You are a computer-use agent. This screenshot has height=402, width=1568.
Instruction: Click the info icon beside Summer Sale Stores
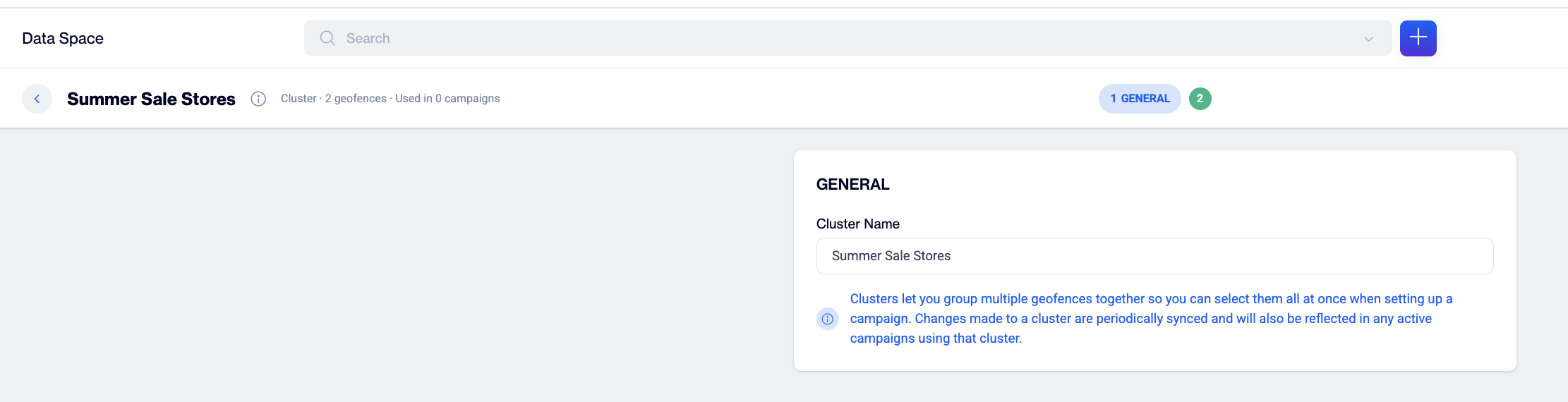click(x=258, y=99)
